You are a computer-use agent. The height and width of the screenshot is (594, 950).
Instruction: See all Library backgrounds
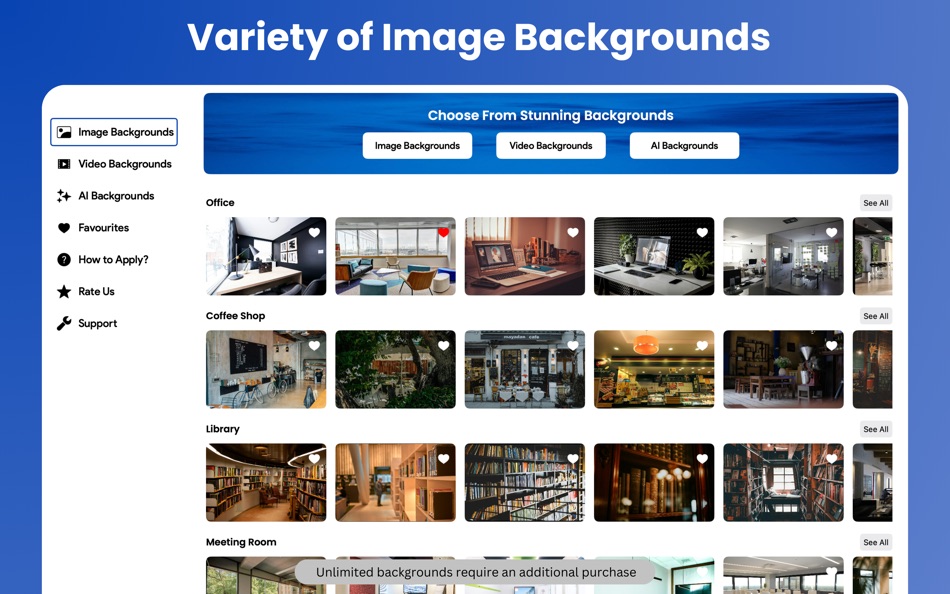[x=875, y=429]
